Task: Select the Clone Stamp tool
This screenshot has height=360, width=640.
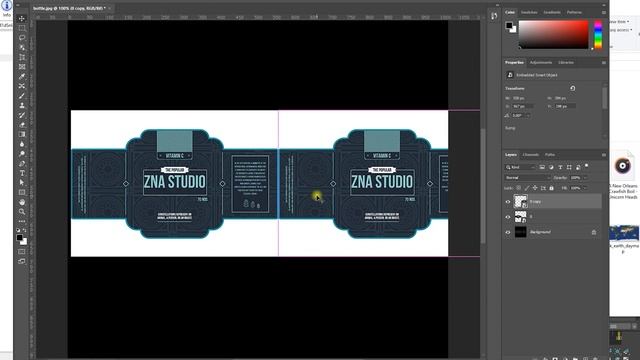Action: tap(22, 105)
